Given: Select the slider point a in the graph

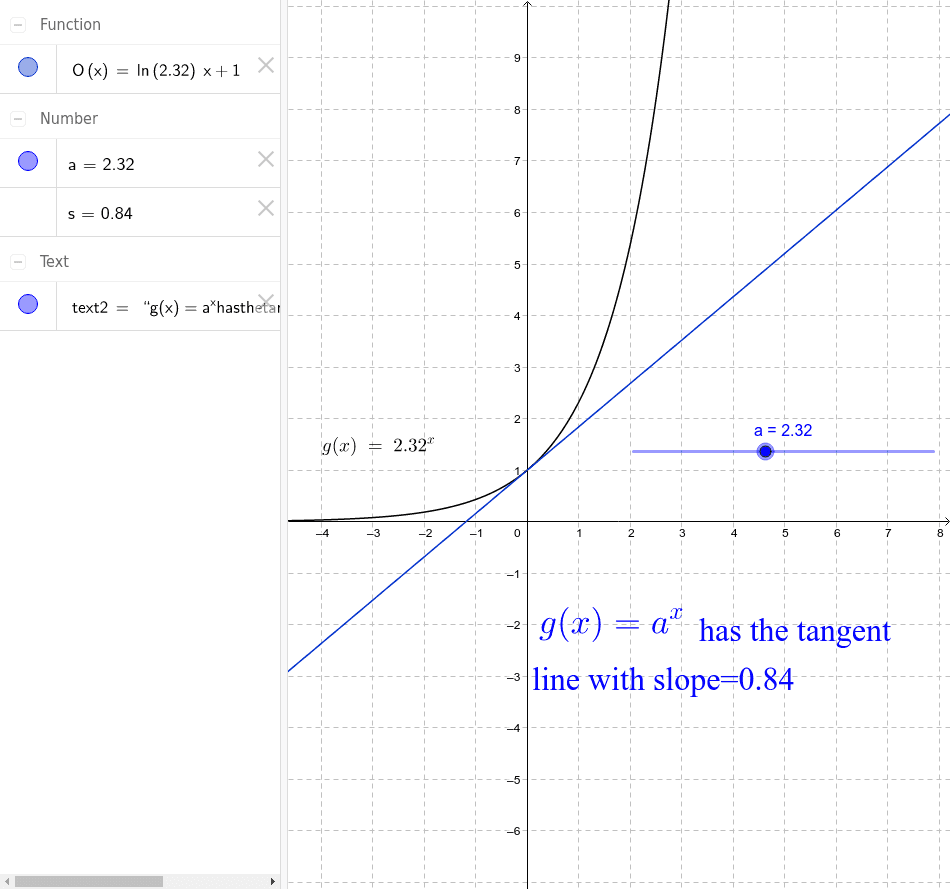Looking at the screenshot, I should (765, 451).
